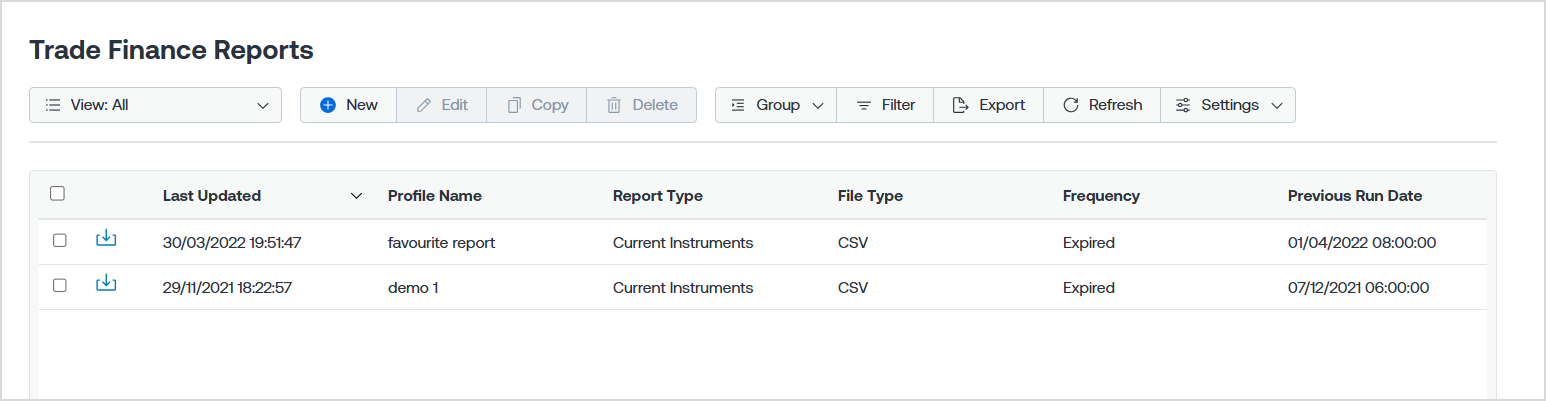Sort by Profile Name column
Image resolution: width=1546 pixels, height=401 pixels.
[x=435, y=196]
